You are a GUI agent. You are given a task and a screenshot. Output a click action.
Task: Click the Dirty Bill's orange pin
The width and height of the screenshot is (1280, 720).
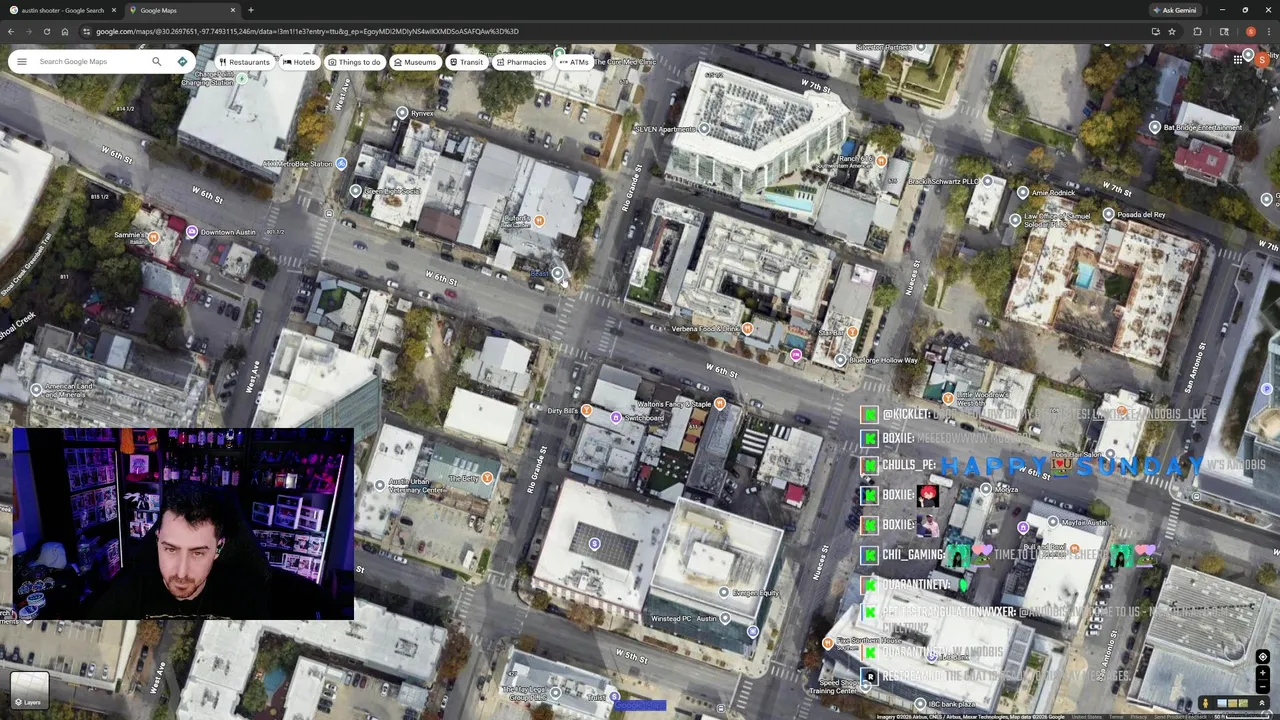click(x=587, y=410)
